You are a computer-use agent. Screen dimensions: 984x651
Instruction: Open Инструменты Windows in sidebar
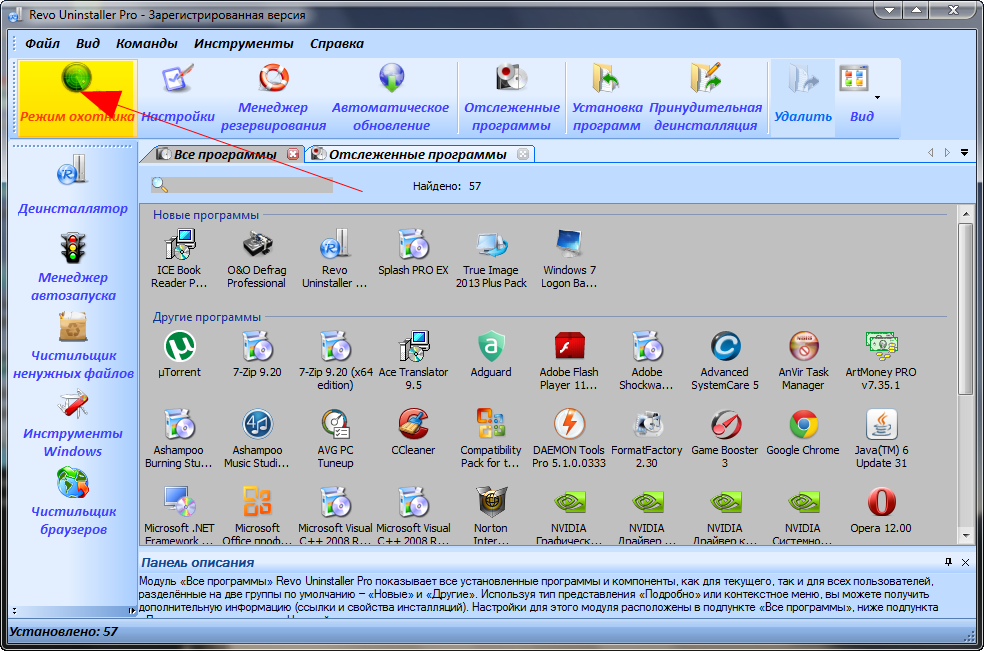click(73, 424)
